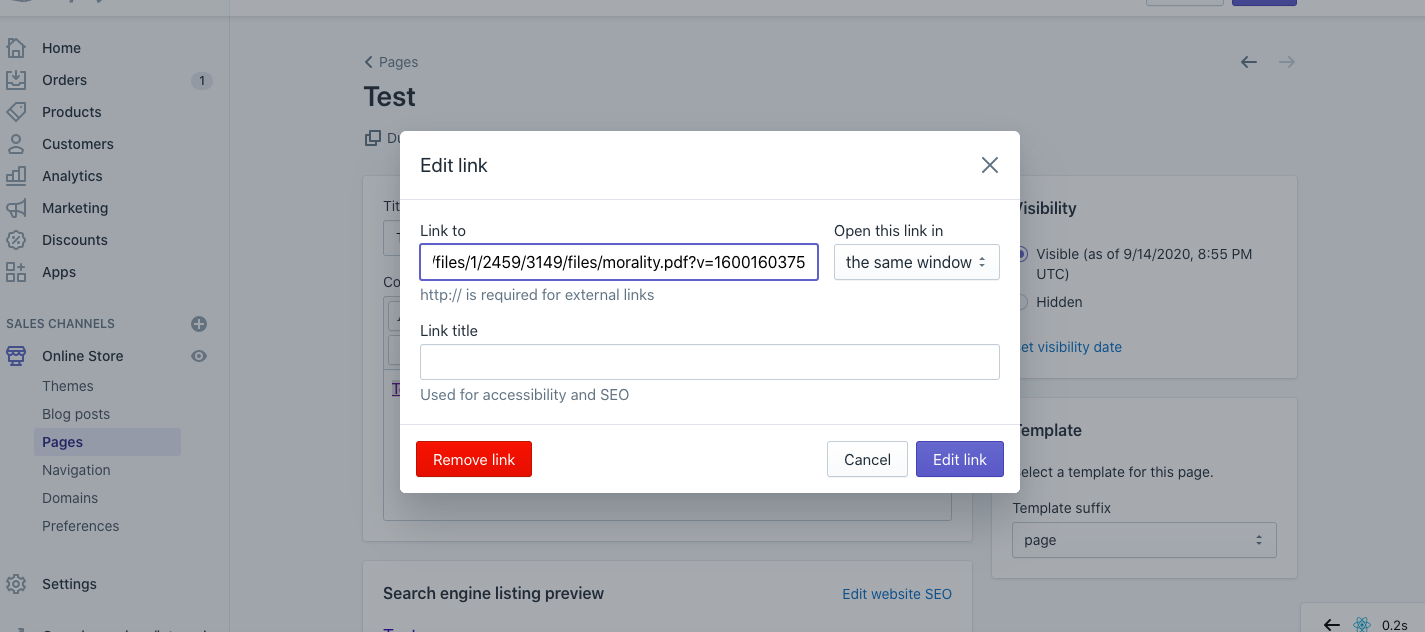The image size is (1425, 632).
Task: Open Navigation in Online Store menu
Action: pyautogui.click(x=76, y=470)
